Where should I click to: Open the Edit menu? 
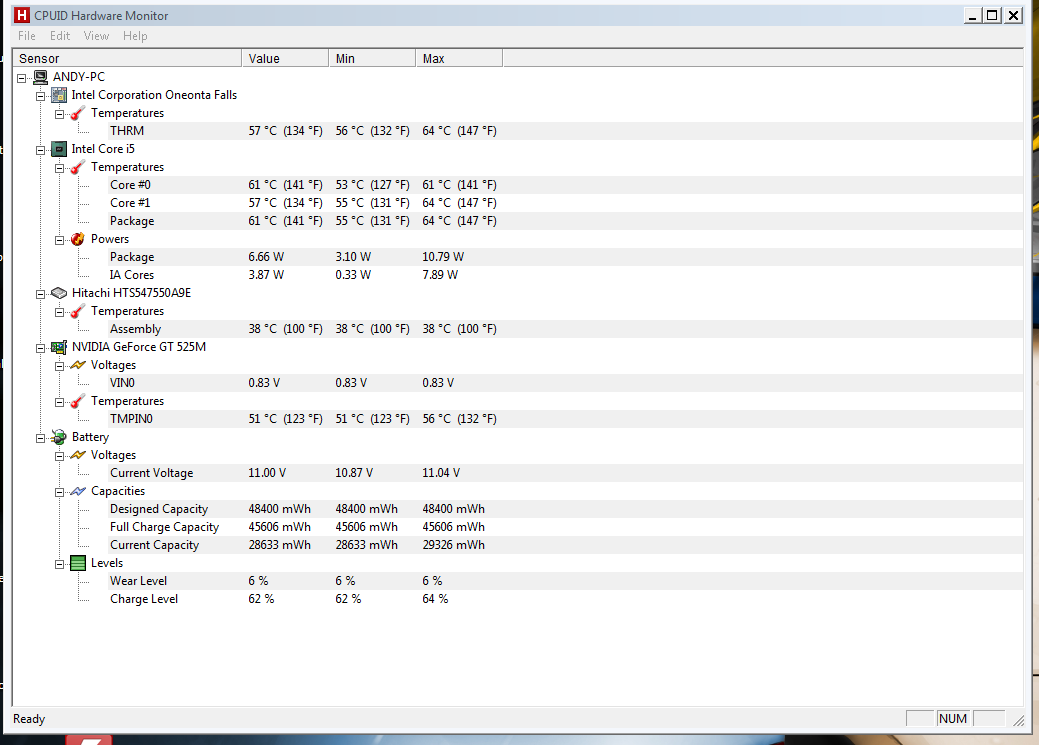pos(60,36)
